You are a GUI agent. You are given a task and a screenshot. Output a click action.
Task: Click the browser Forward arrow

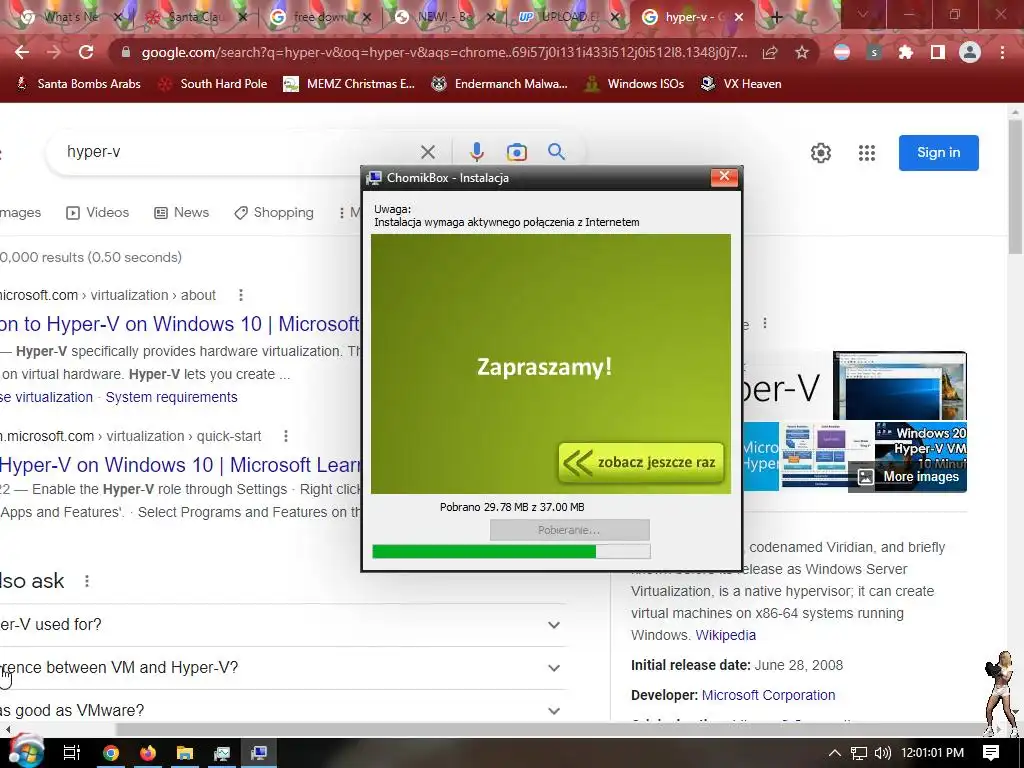tap(54, 52)
